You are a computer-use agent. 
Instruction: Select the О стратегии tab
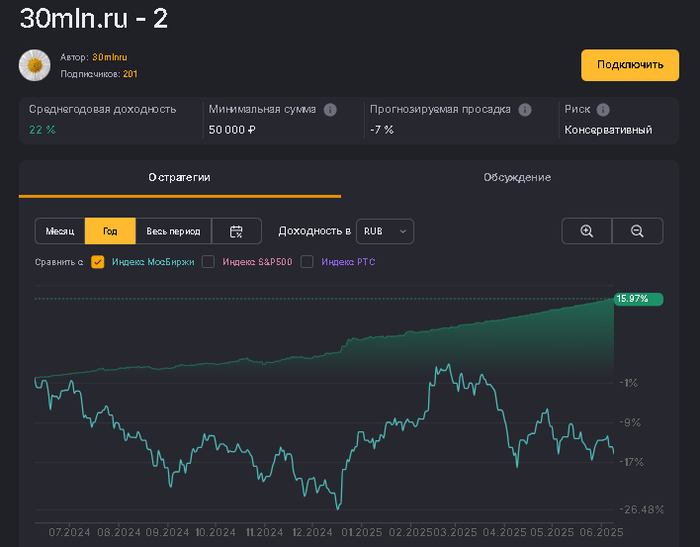180,177
